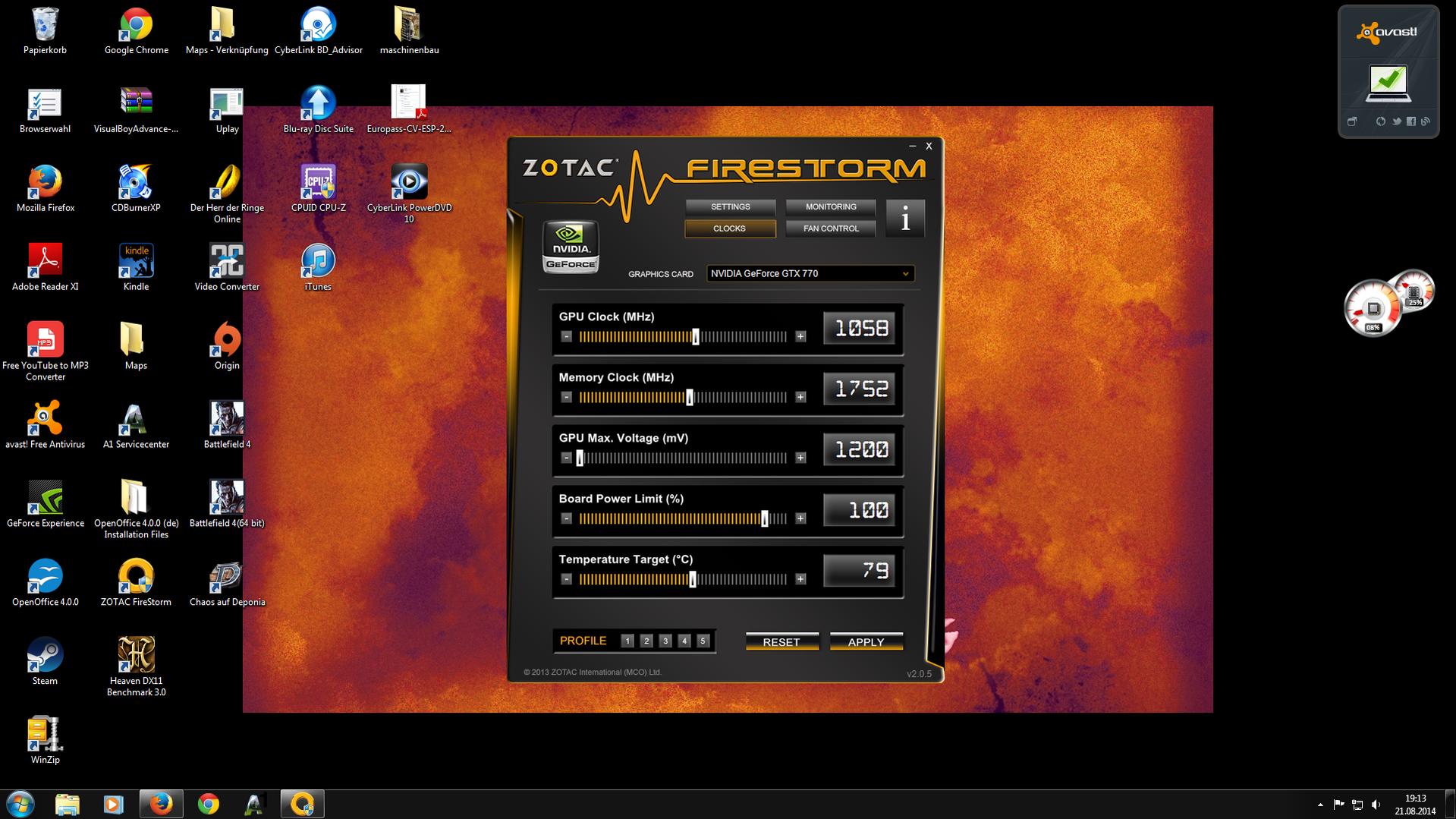This screenshot has height=819, width=1456.
Task: Show hidden system tray icons
Action: pos(1320,805)
